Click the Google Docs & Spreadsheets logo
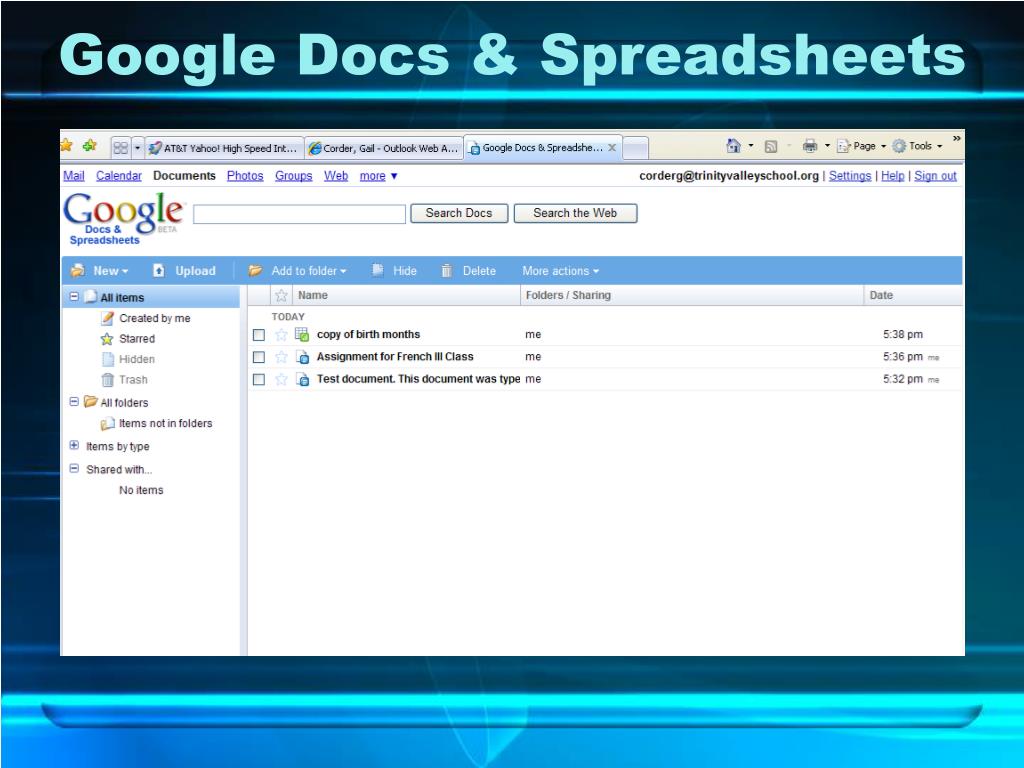The height and width of the screenshot is (768, 1024). (123, 218)
